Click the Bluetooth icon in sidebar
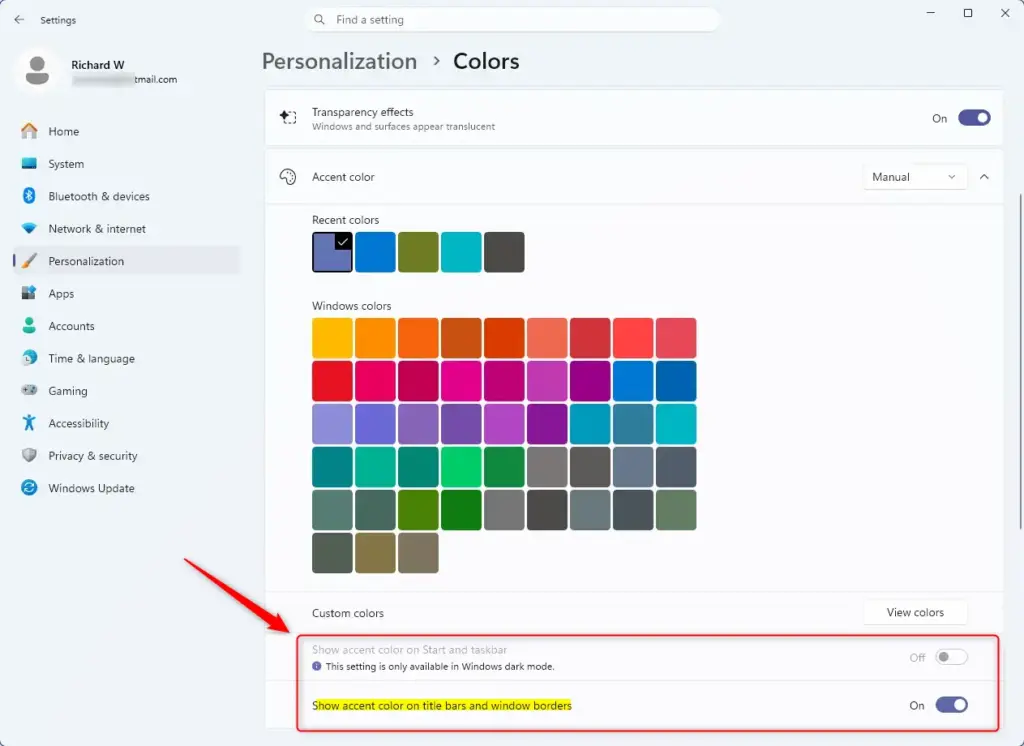The width and height of the screenshot is (1024, 746). point(29,195)
